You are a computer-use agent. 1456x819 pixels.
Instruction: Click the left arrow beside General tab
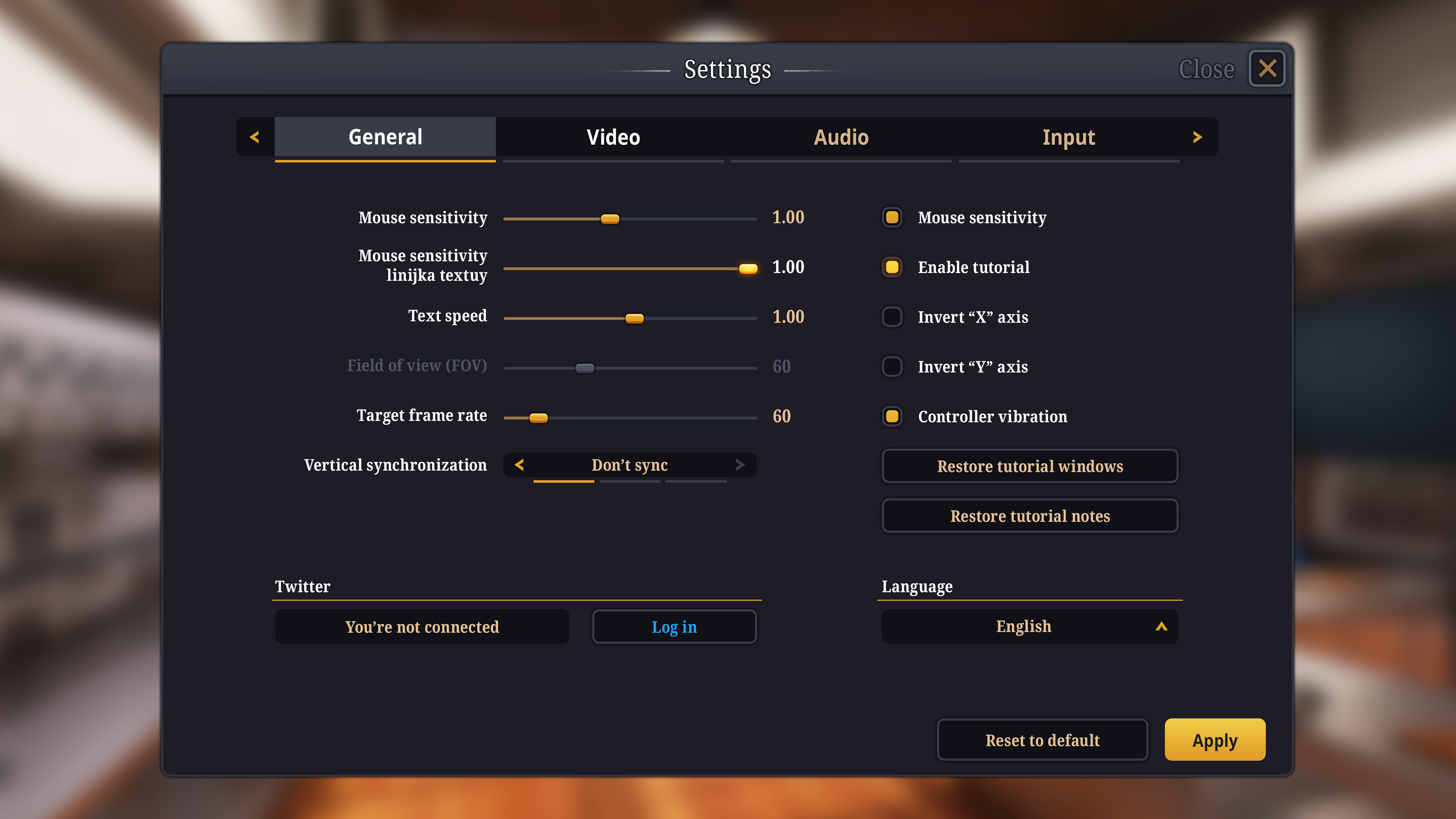255,137
